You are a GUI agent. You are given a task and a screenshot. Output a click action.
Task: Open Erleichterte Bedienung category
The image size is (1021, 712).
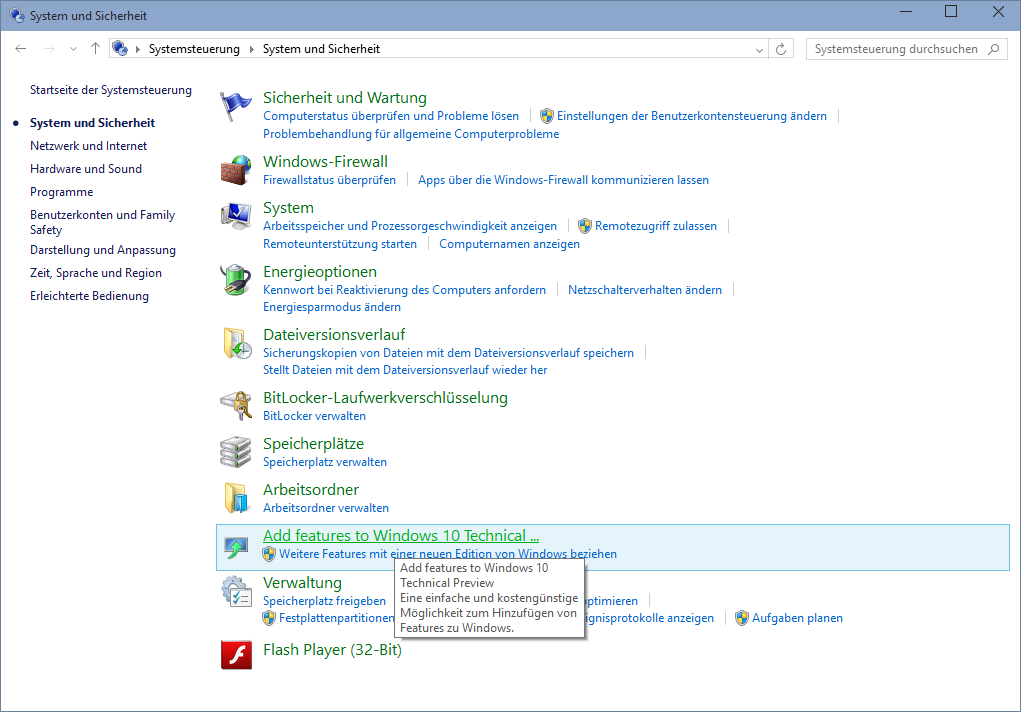tap(89, 296)
